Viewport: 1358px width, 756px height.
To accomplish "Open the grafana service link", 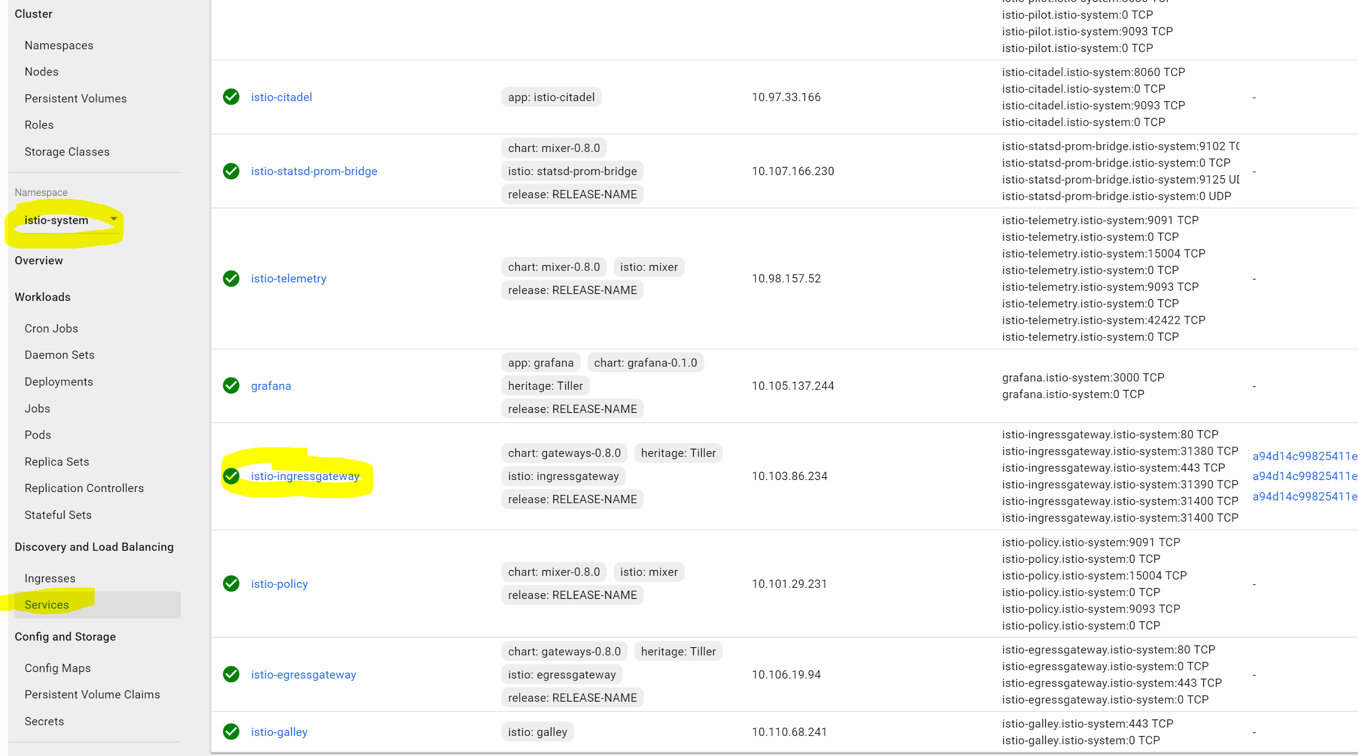I will tap(271, 386).
